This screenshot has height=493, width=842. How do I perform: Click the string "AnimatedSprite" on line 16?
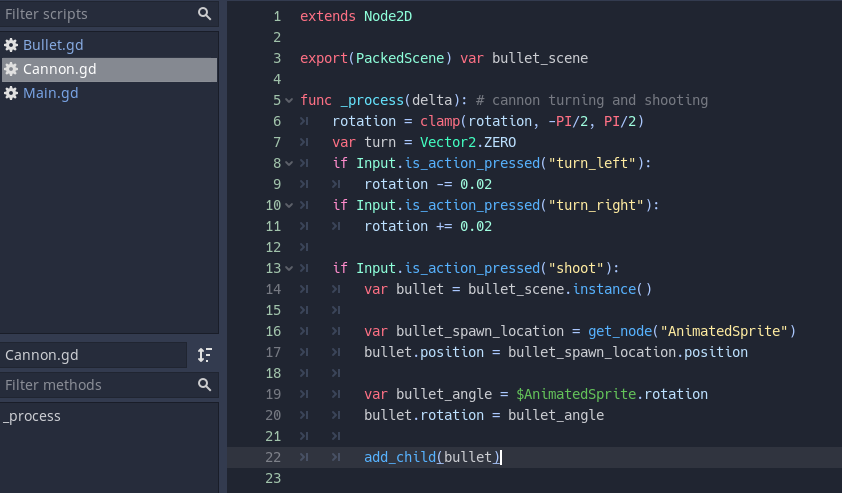pyautogui.click(x=724, y=331)
